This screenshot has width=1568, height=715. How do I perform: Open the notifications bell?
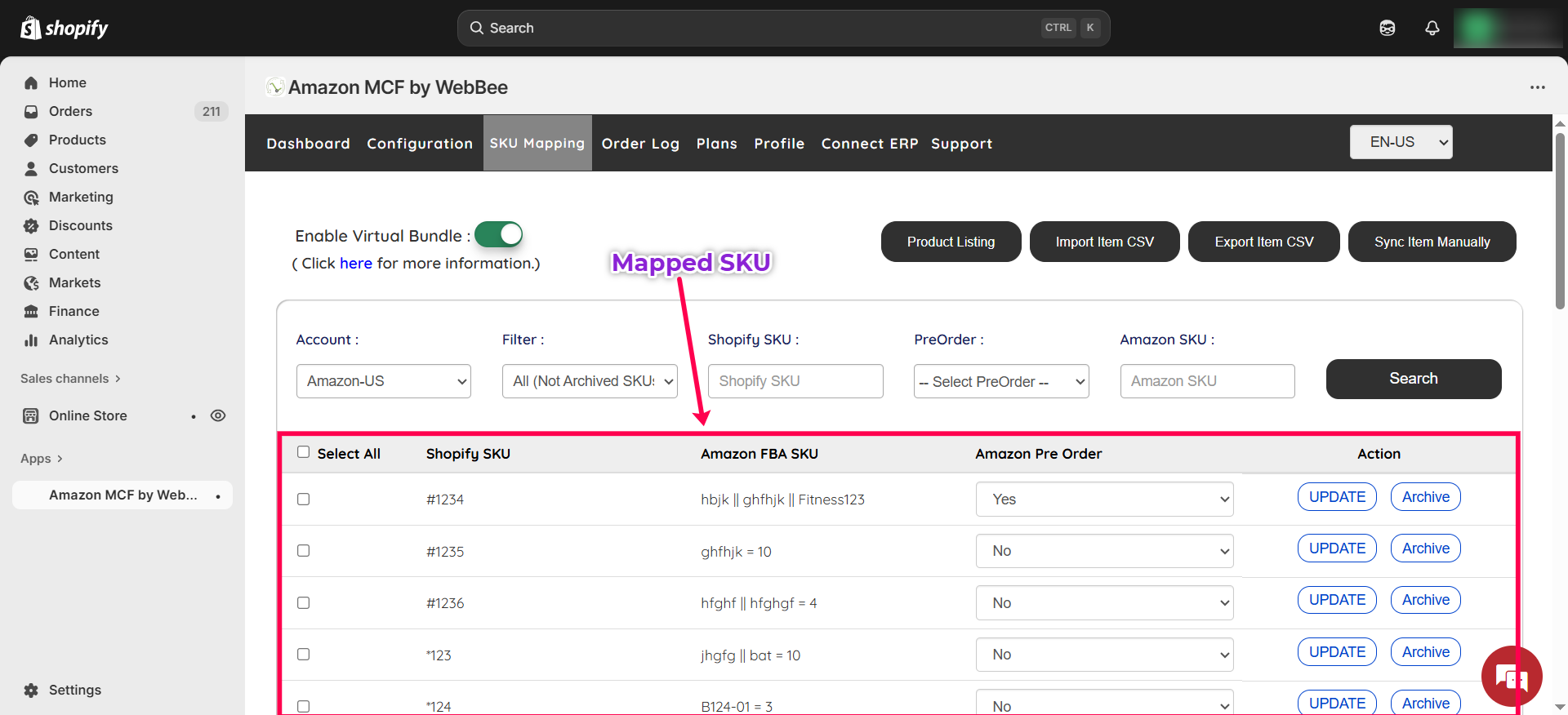1432,28
